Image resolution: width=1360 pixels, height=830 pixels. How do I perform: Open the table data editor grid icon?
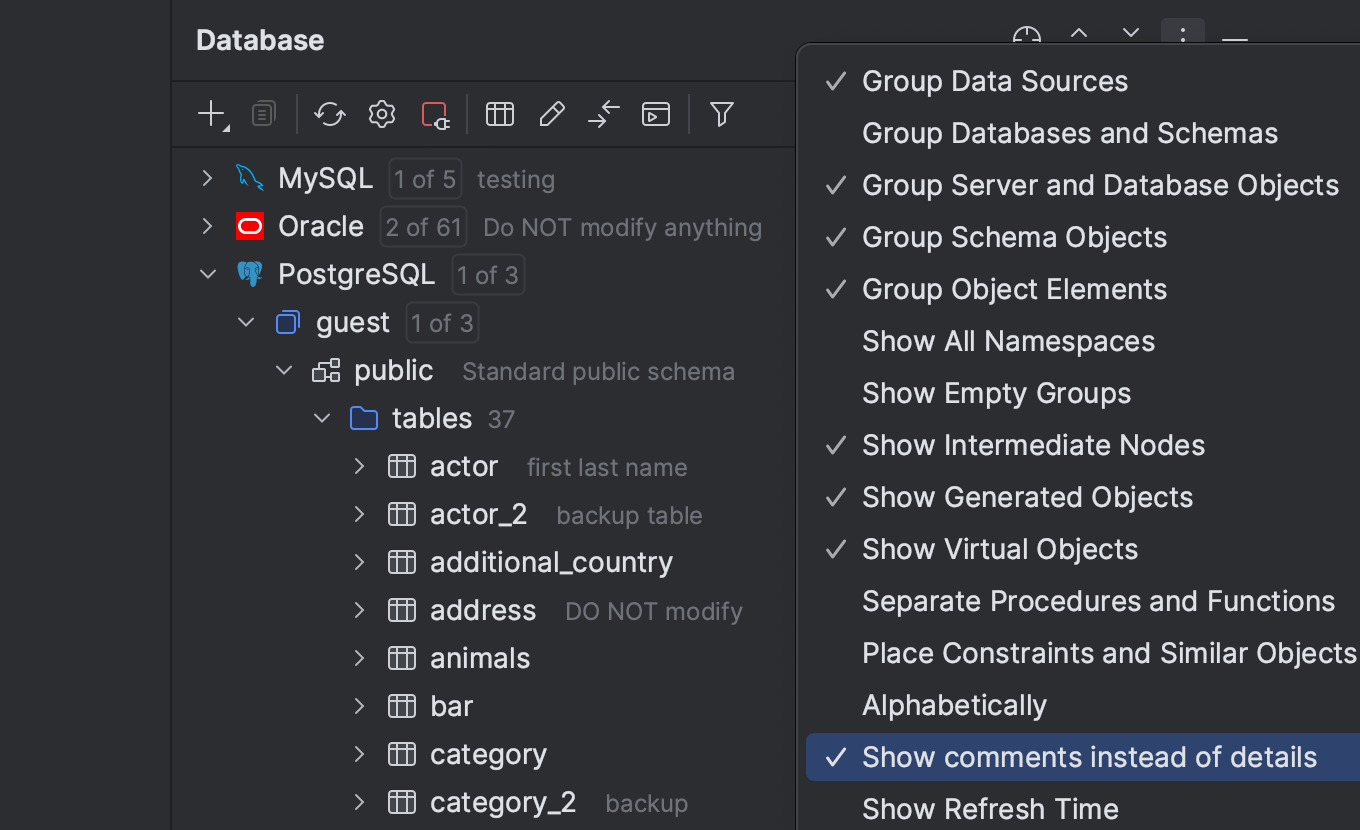point(499,114)
